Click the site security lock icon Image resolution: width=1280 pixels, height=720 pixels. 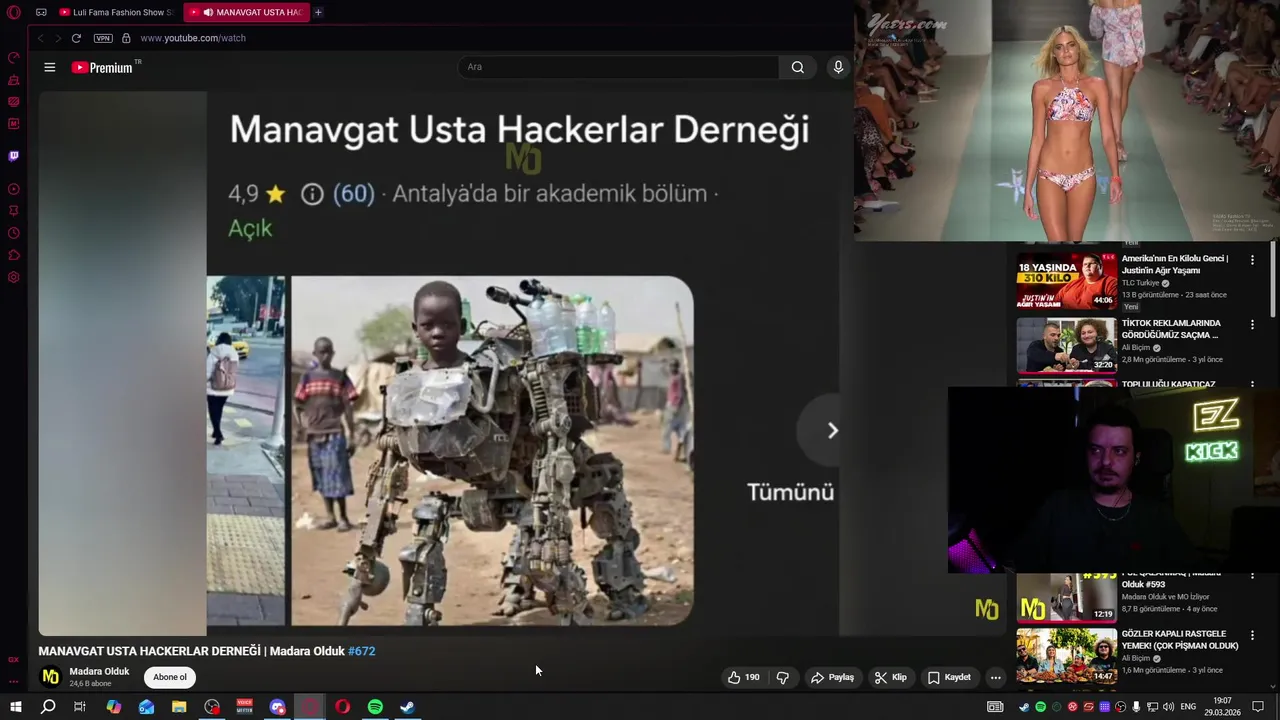tap(126, 38)
